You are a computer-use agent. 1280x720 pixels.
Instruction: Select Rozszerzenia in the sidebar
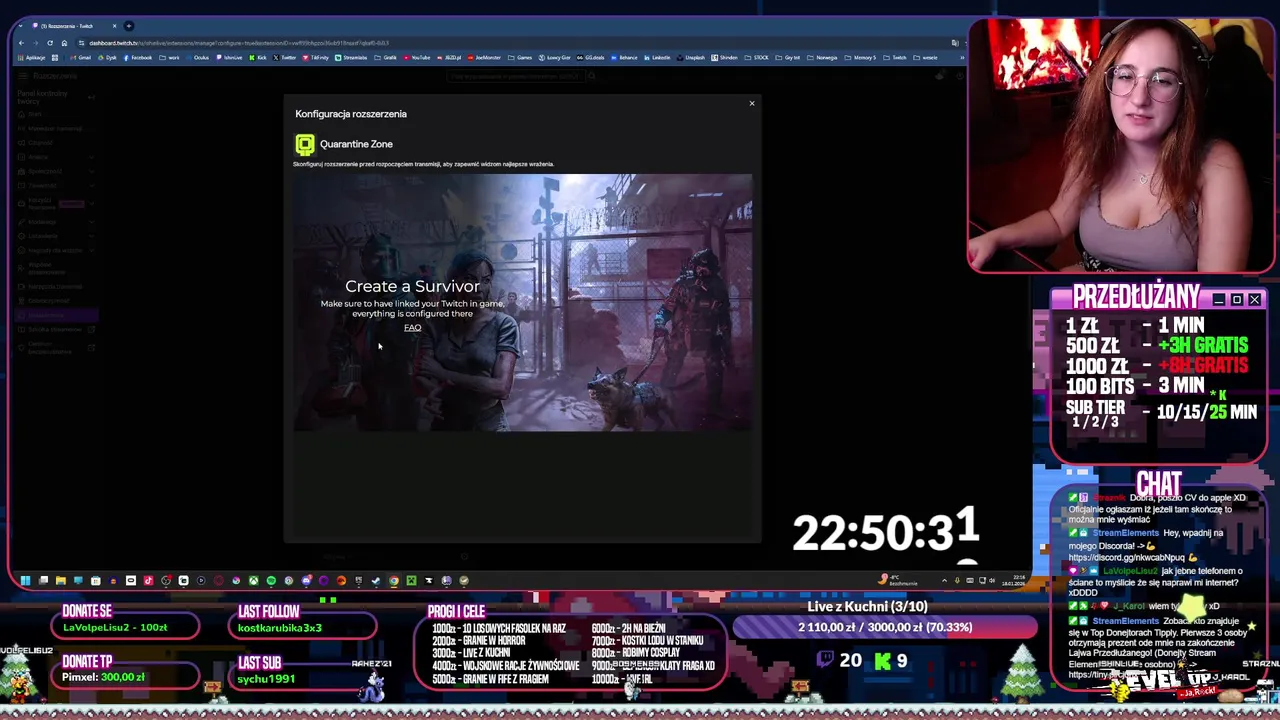[55, 314]
